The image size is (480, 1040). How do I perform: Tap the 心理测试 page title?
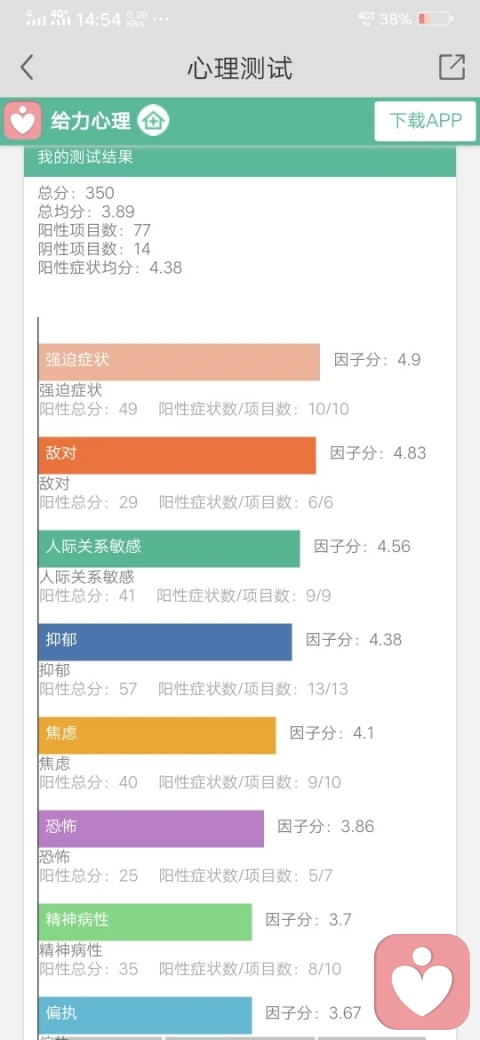[239, 68]
